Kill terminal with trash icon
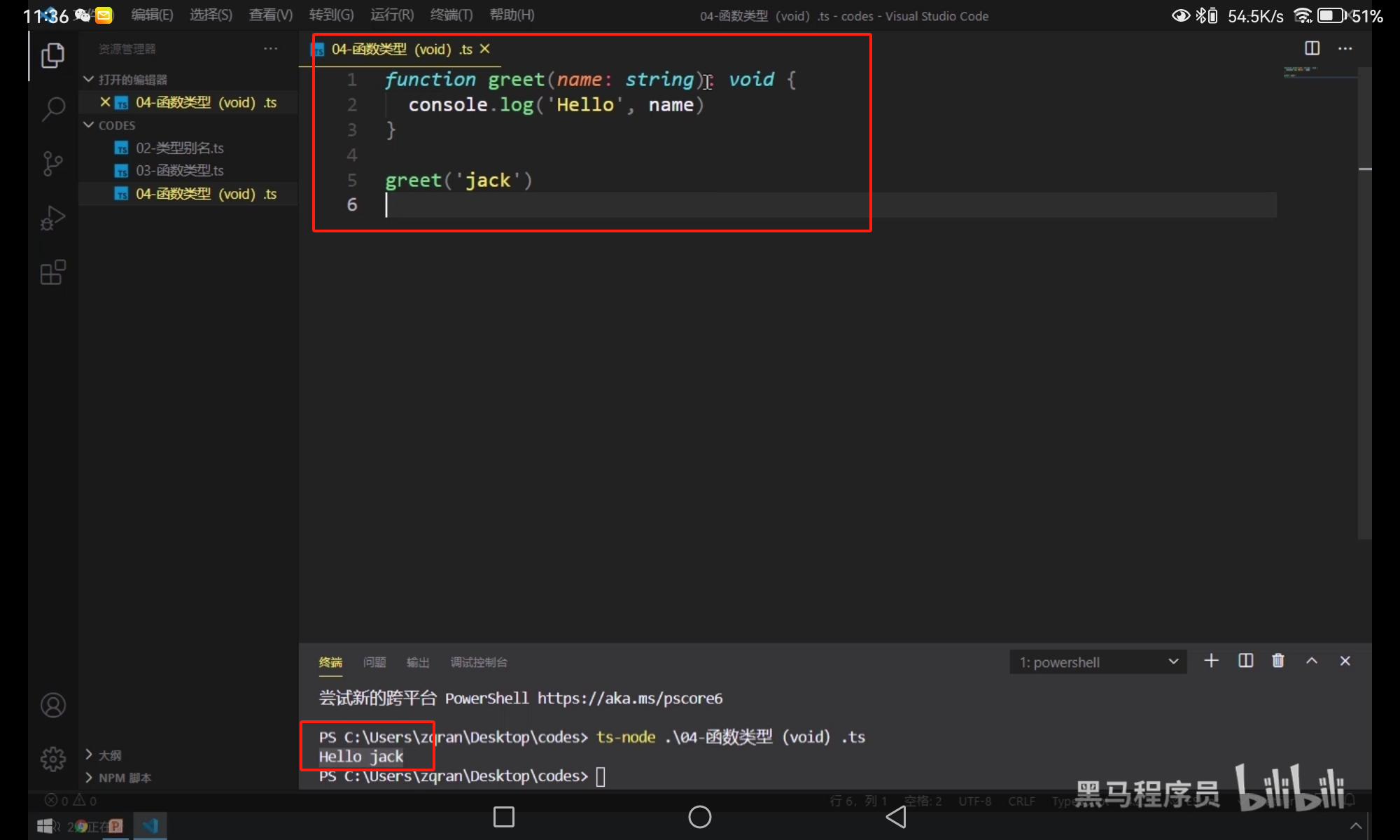The image size is (1400, 840). [1277, 661]
